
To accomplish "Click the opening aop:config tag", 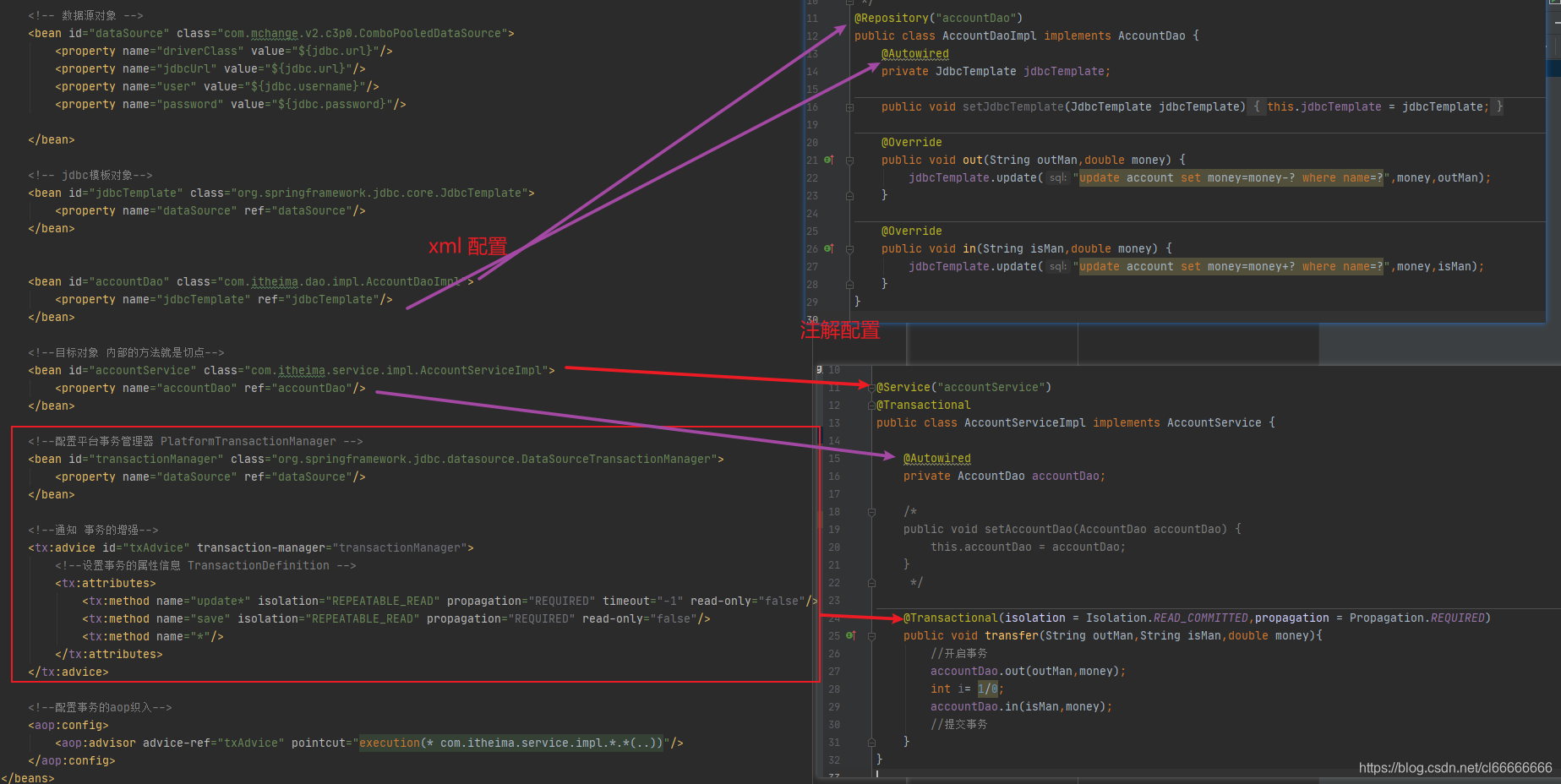I will click(x=68, y=725).
